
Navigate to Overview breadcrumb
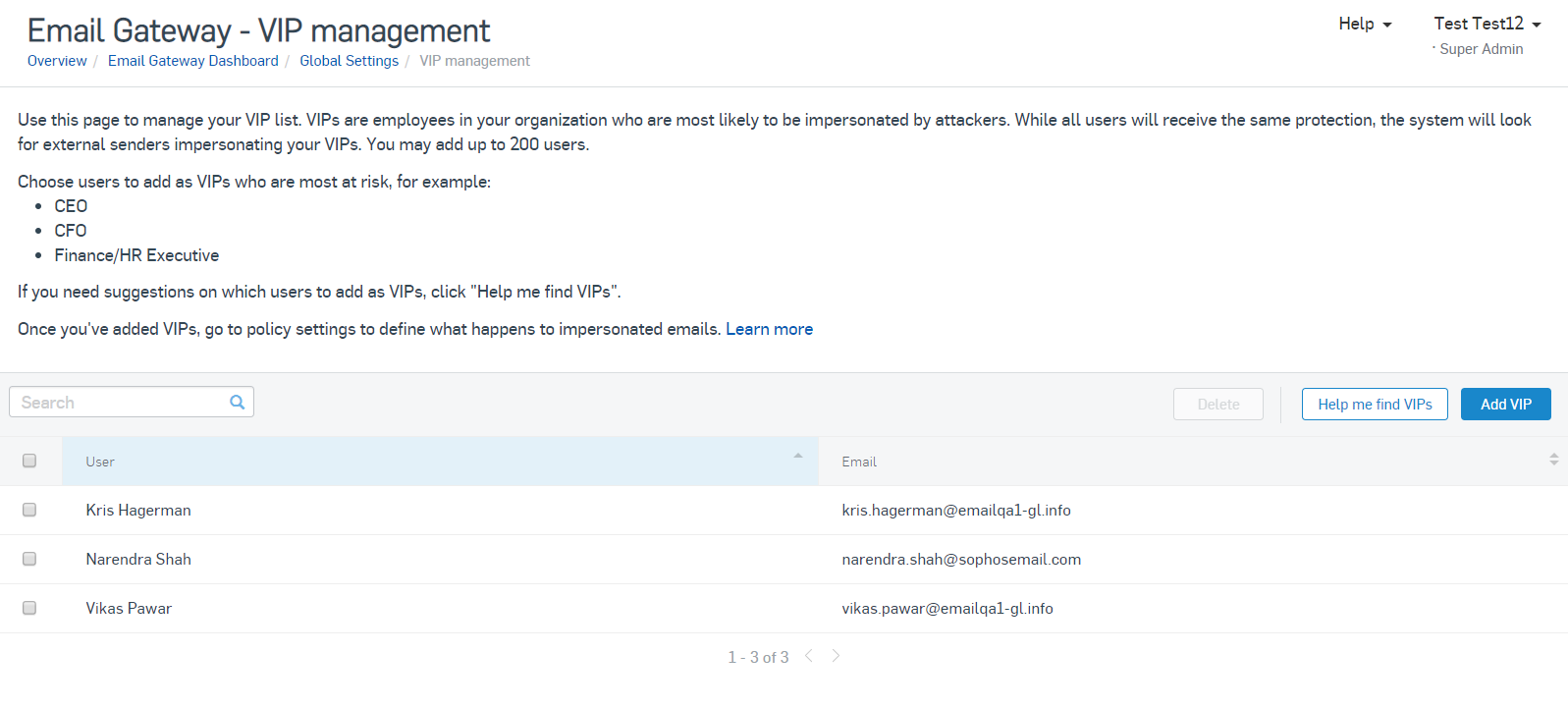coord(57,61)
